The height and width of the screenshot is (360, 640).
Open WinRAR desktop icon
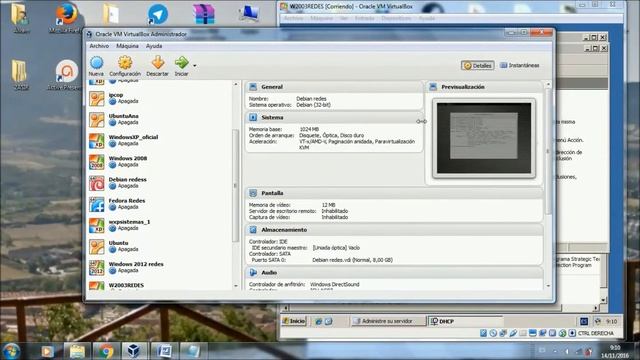point(203,14)
